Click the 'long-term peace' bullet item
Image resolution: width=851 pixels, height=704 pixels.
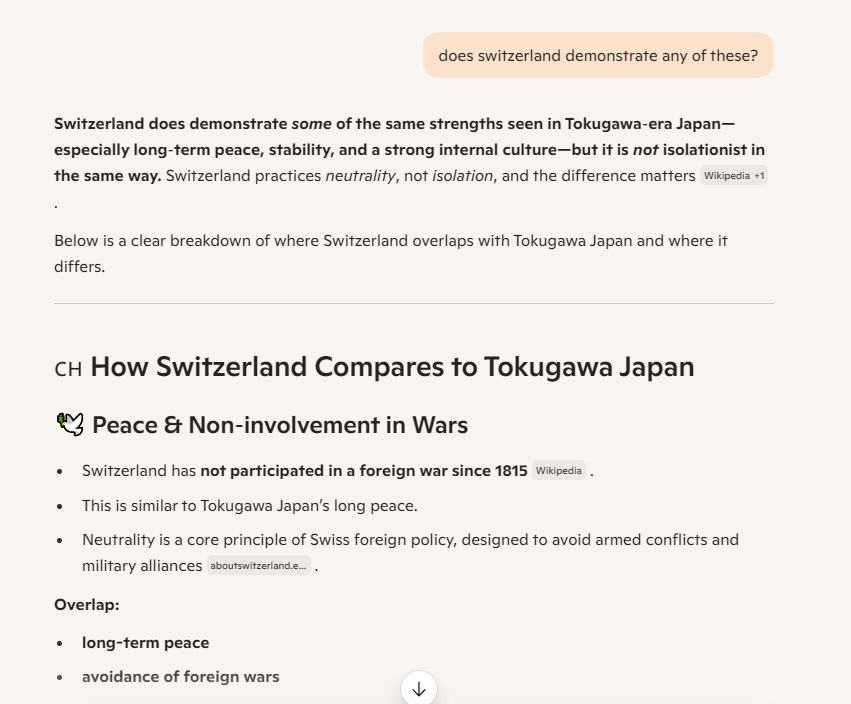point(146,643)
